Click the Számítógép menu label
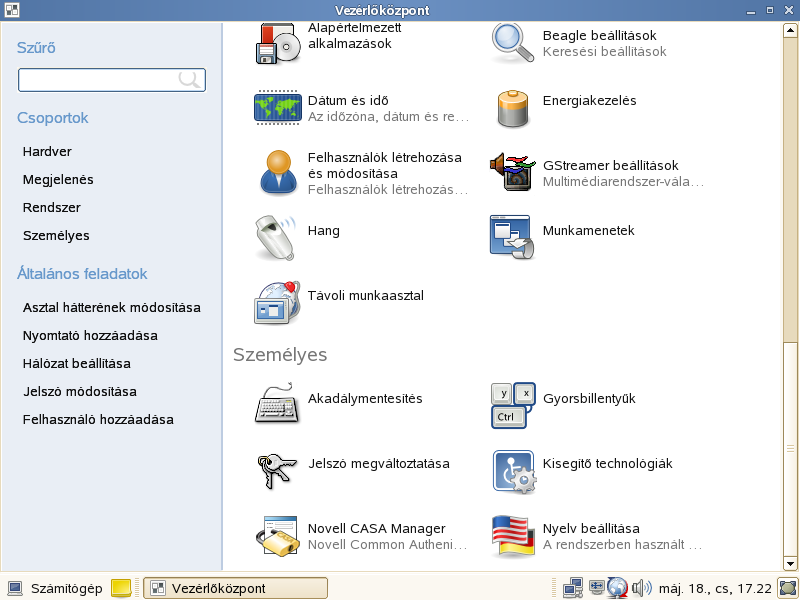The image size is (800, 600). [66, 588]
